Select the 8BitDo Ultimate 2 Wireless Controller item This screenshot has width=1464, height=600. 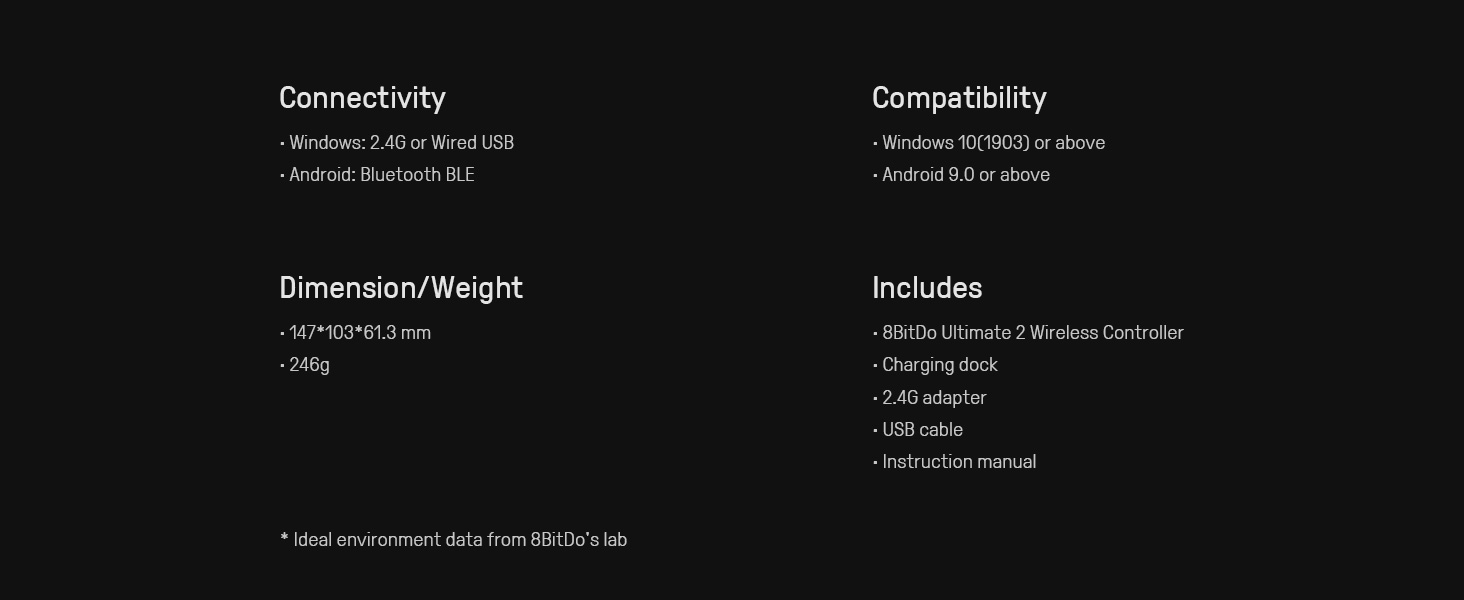click(1032, 333)
